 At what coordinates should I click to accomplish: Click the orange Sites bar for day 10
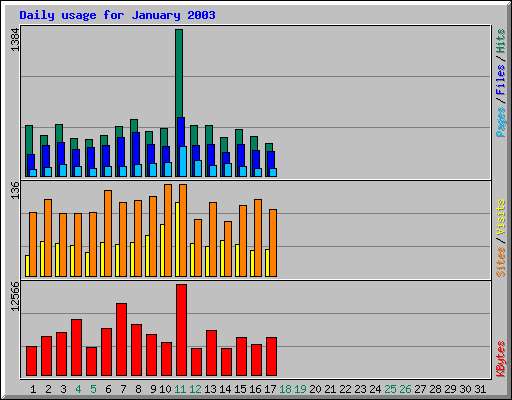[x=168, y=230]
